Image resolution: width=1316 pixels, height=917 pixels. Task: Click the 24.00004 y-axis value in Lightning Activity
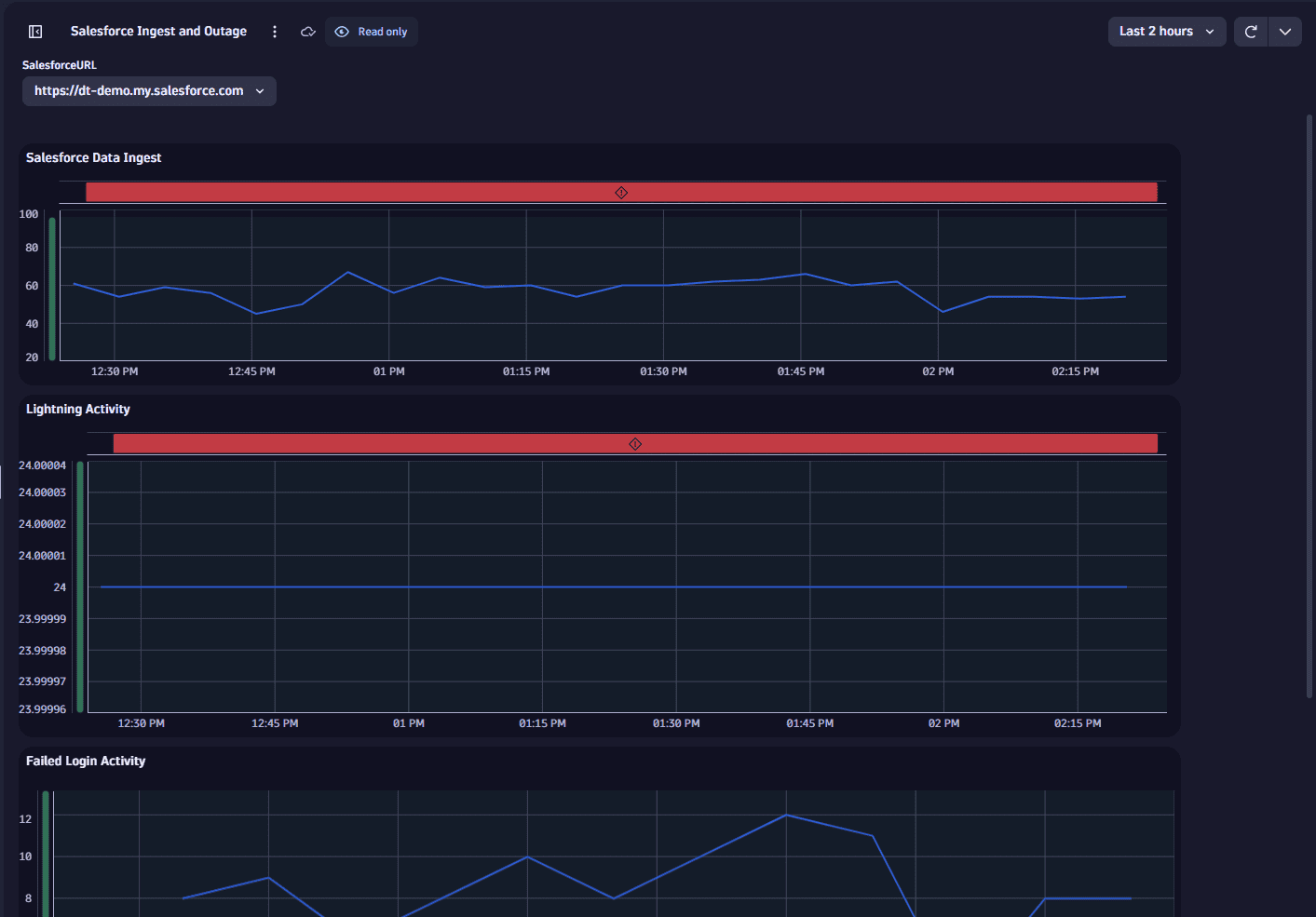tap(43, 465)
